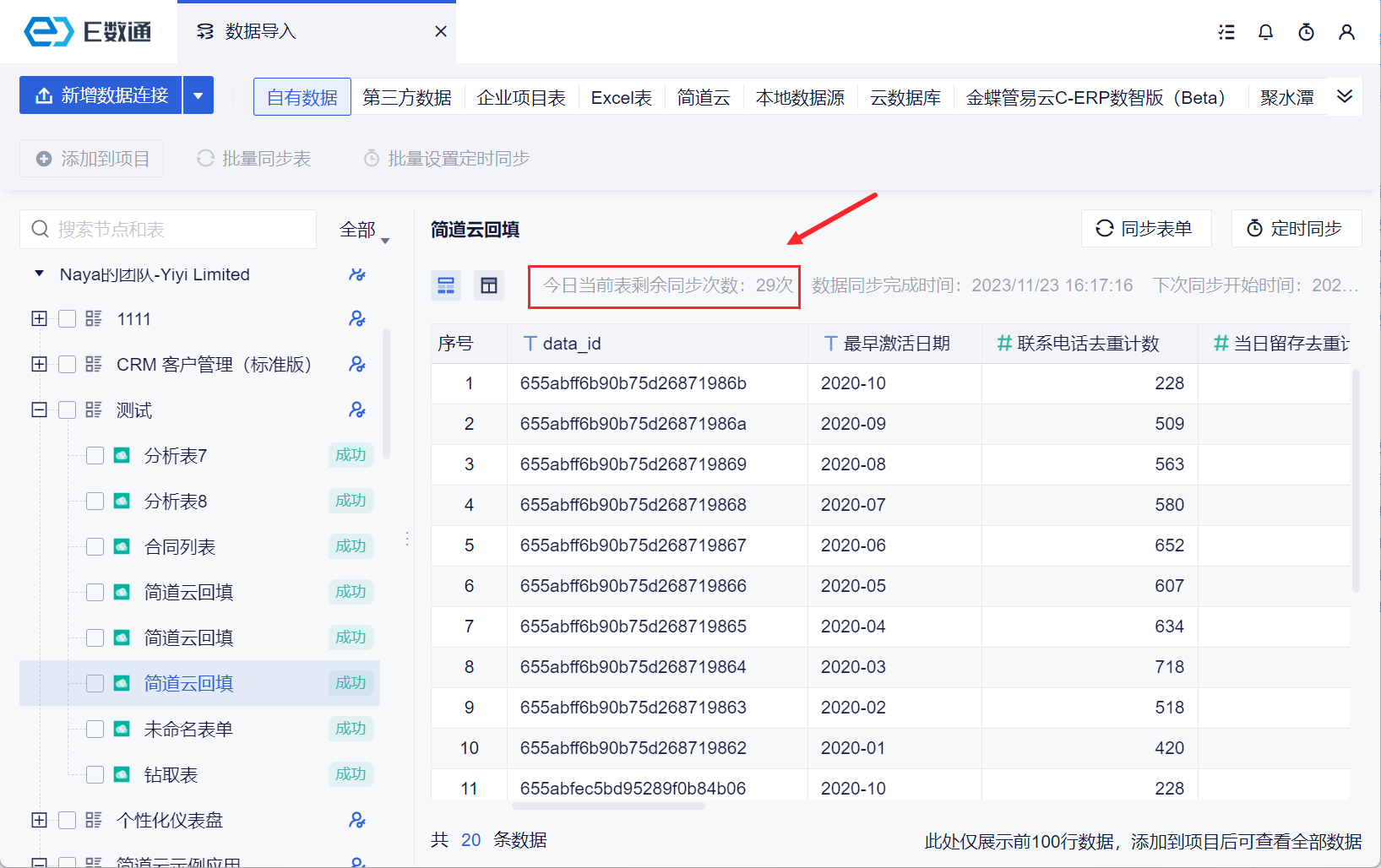Click the horizontal scrollbar under the data table
This screenshot has height=868, width=1381.
click(608, 806)
